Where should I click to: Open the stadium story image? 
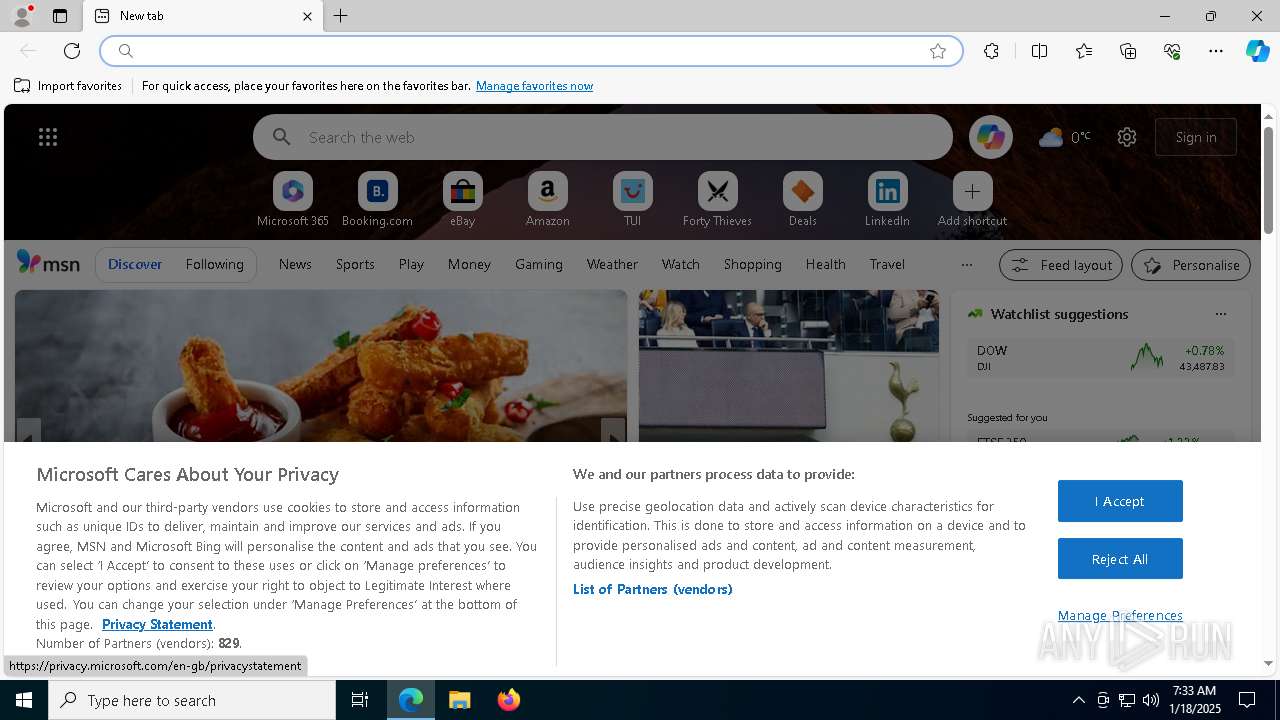click(x=789, y=366)
